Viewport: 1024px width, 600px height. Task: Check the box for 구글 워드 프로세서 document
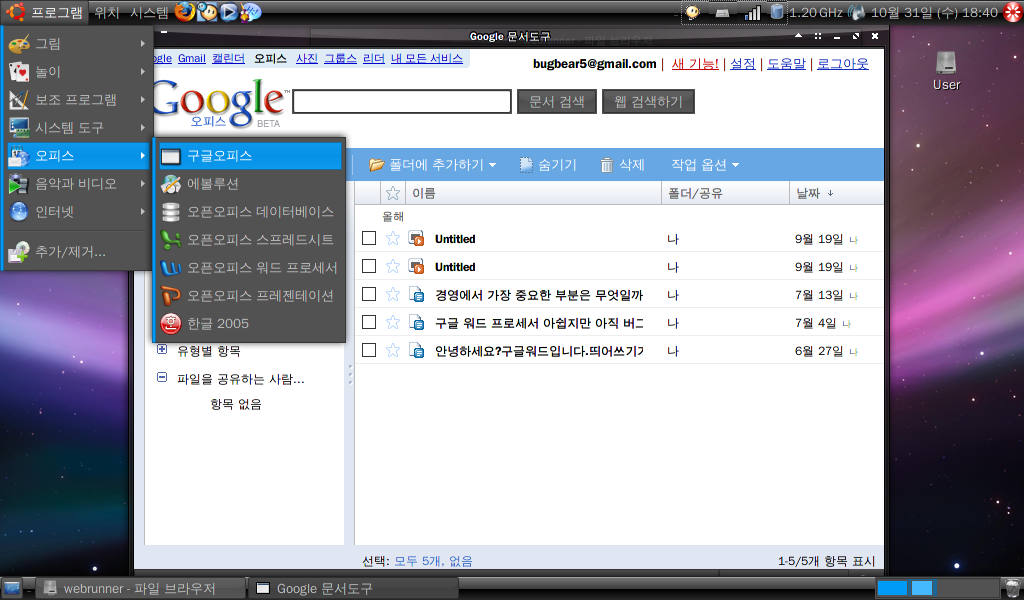pos(369,323)
